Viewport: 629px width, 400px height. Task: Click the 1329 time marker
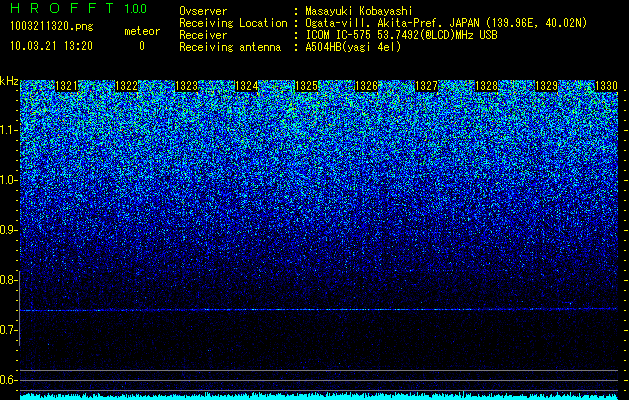click(x=546, y=86)
